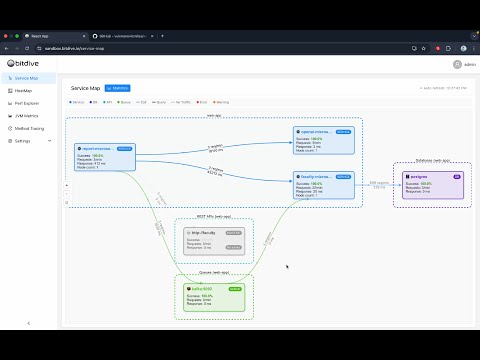
Task: Click the JVM Metrics chart icon
Action: [10, 116]
